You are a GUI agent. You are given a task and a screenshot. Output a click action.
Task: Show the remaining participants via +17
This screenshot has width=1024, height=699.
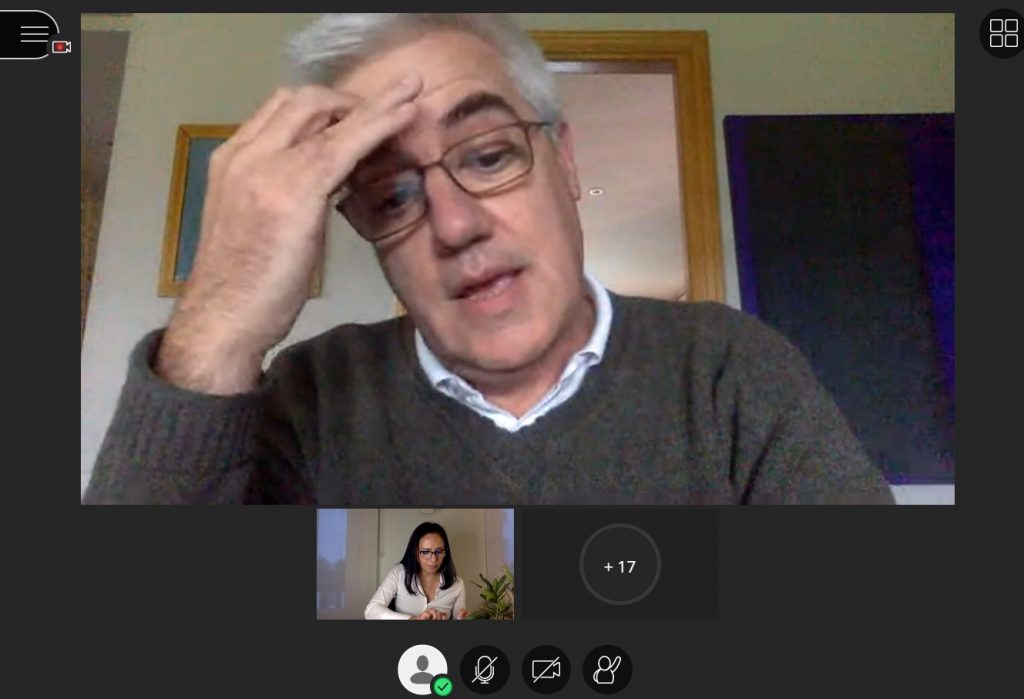(619, 565)
